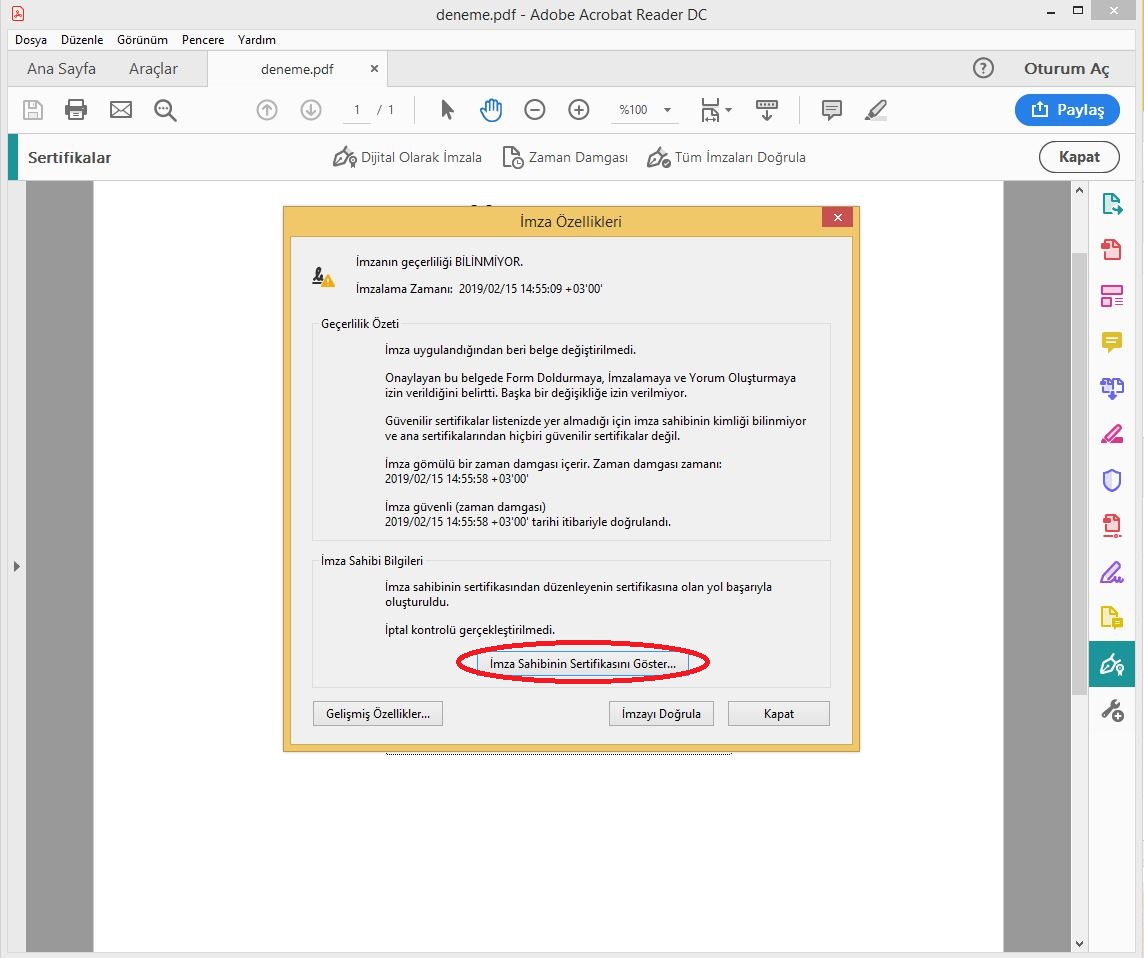This screenshot has height=958, width=1144.
Task: Open zoom level %100 dropdown
Action: [645, 110]
